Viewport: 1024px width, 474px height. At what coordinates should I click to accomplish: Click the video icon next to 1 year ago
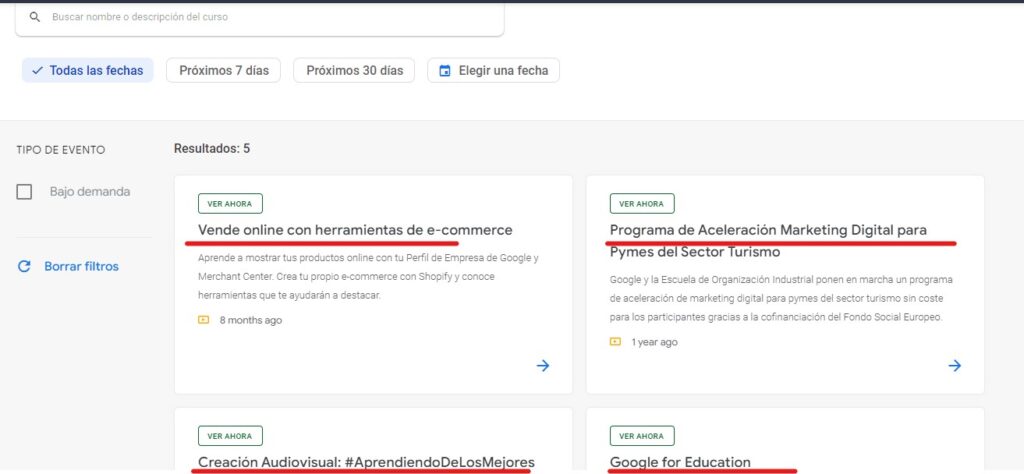[616, 342]
